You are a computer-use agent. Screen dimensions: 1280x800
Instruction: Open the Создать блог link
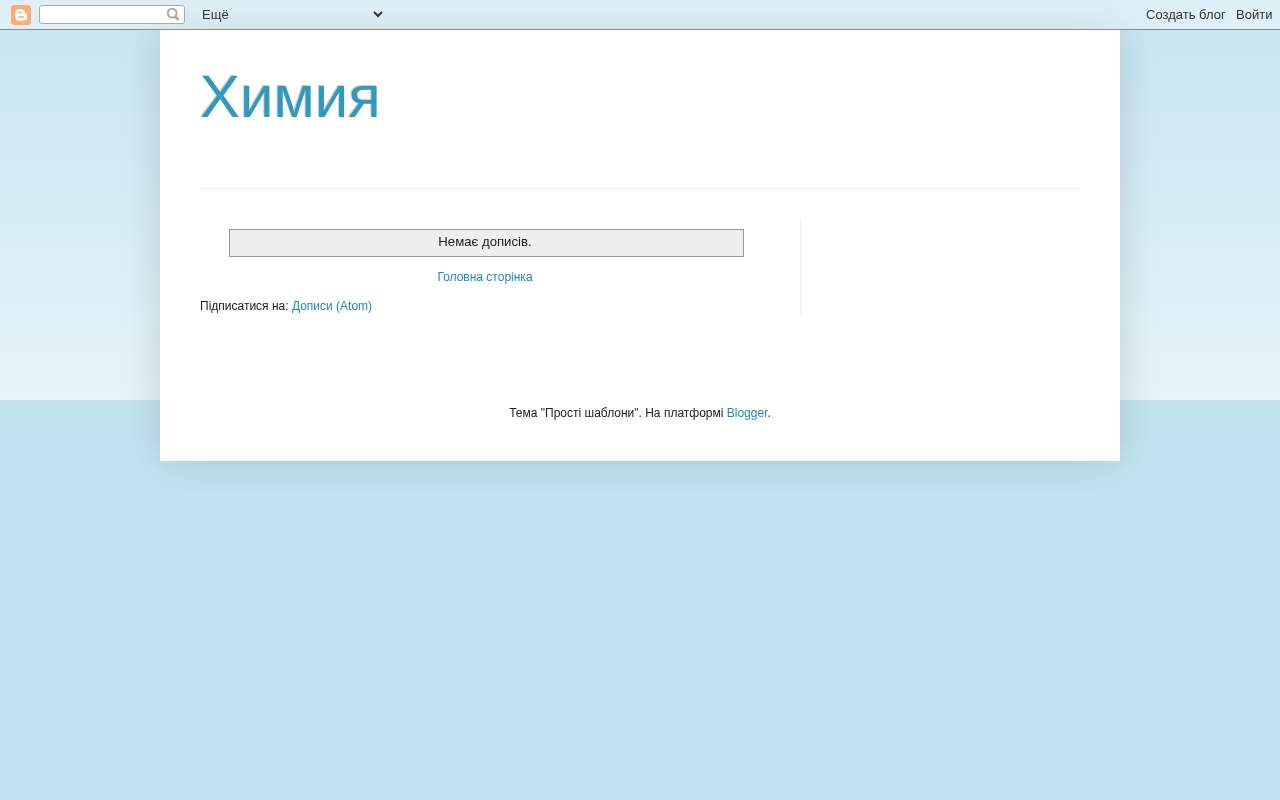(x=1185, y=15)
